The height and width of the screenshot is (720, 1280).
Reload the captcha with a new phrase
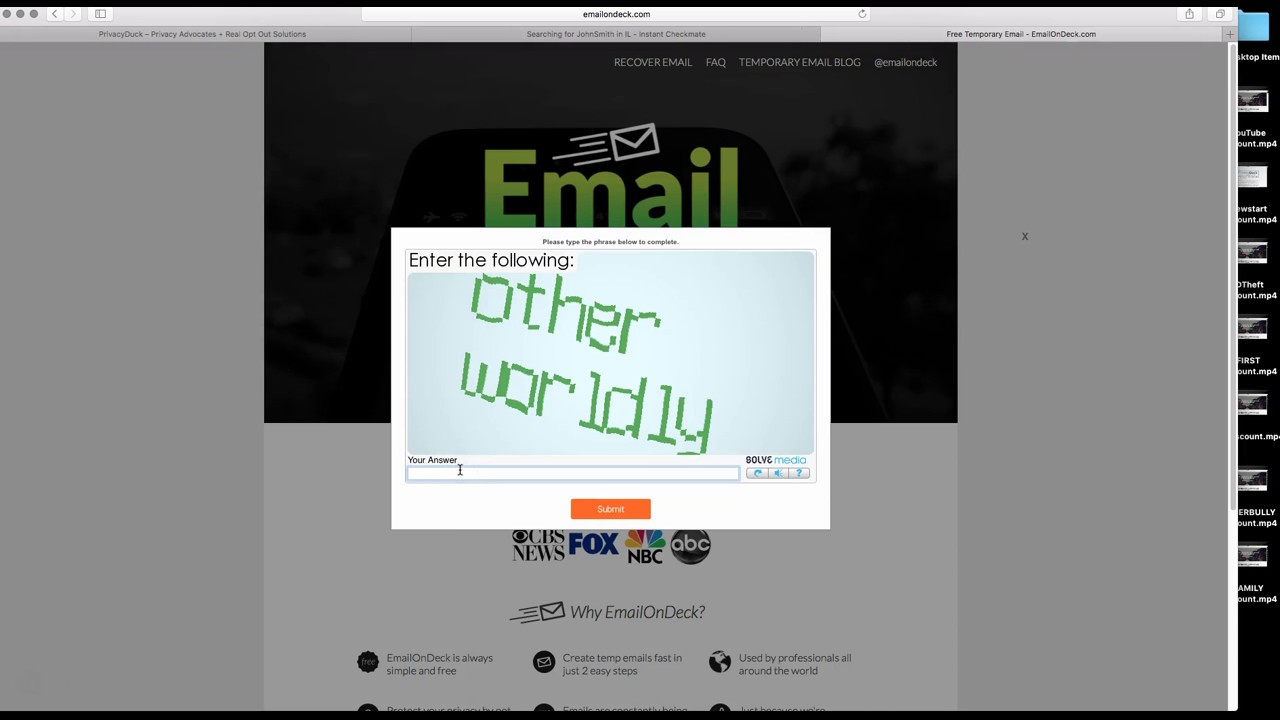pos(757,473)
